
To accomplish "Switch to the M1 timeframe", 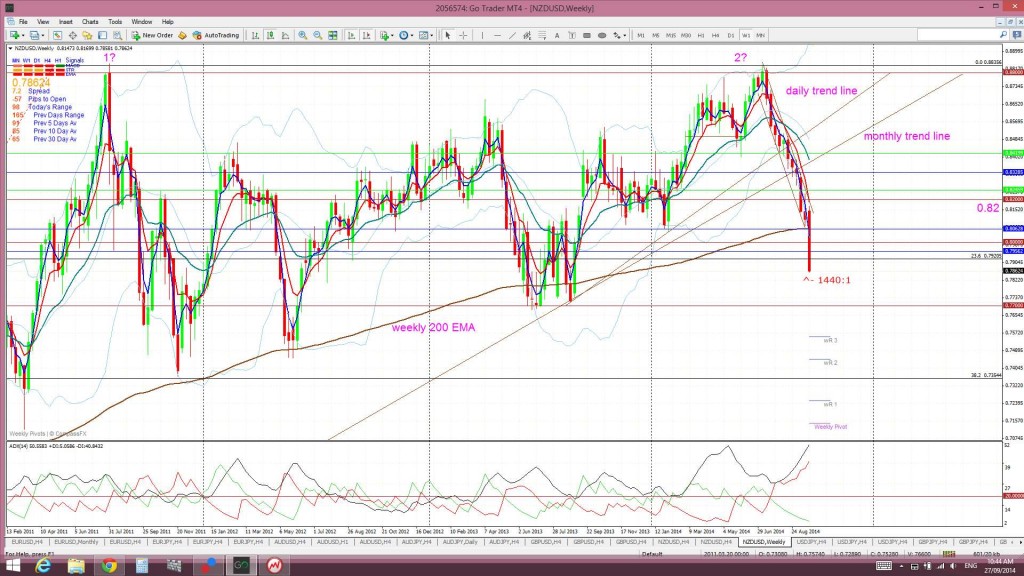I will coord(641,35).
